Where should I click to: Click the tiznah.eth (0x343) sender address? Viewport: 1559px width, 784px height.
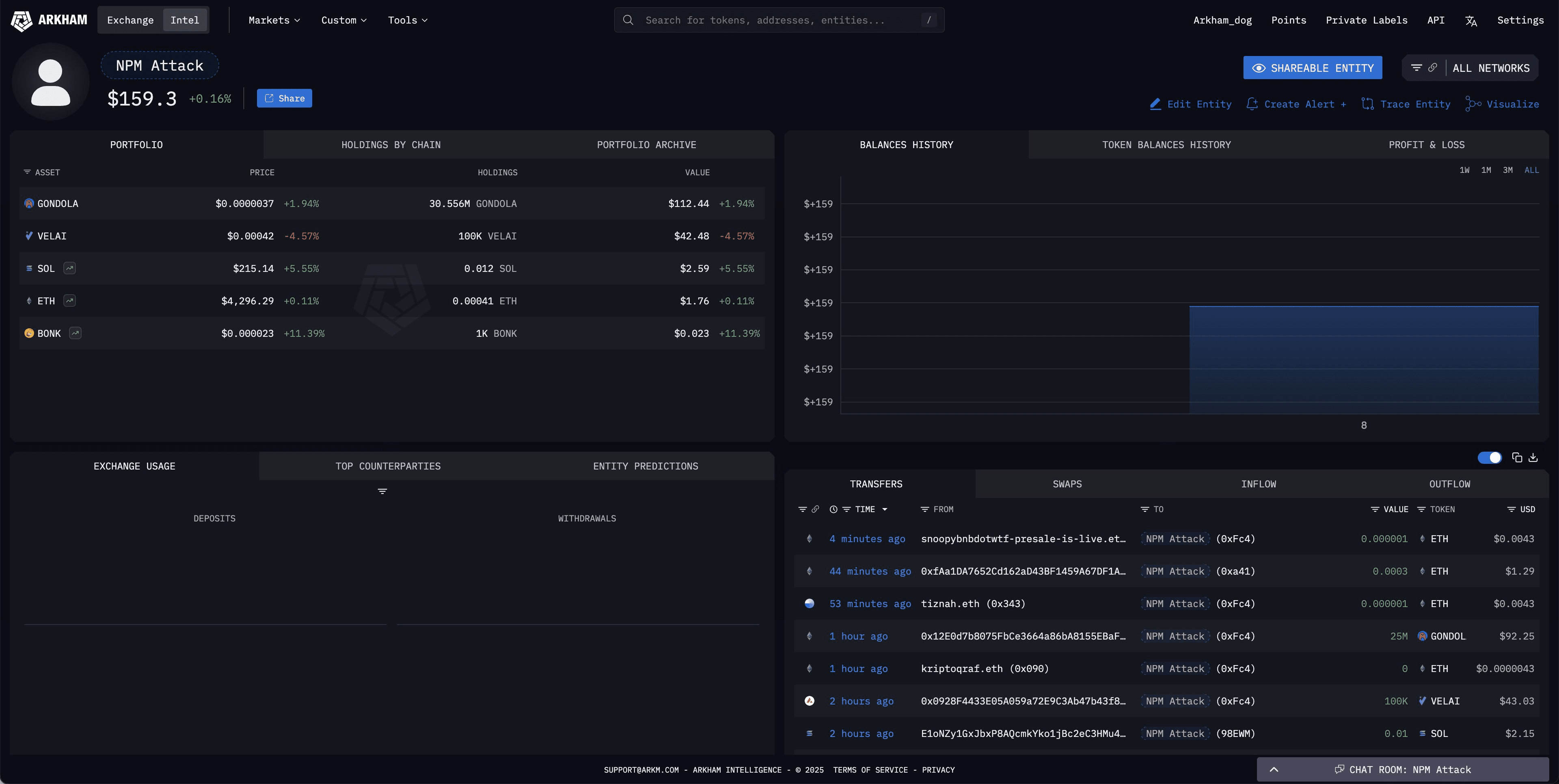(x=973, y=604)
